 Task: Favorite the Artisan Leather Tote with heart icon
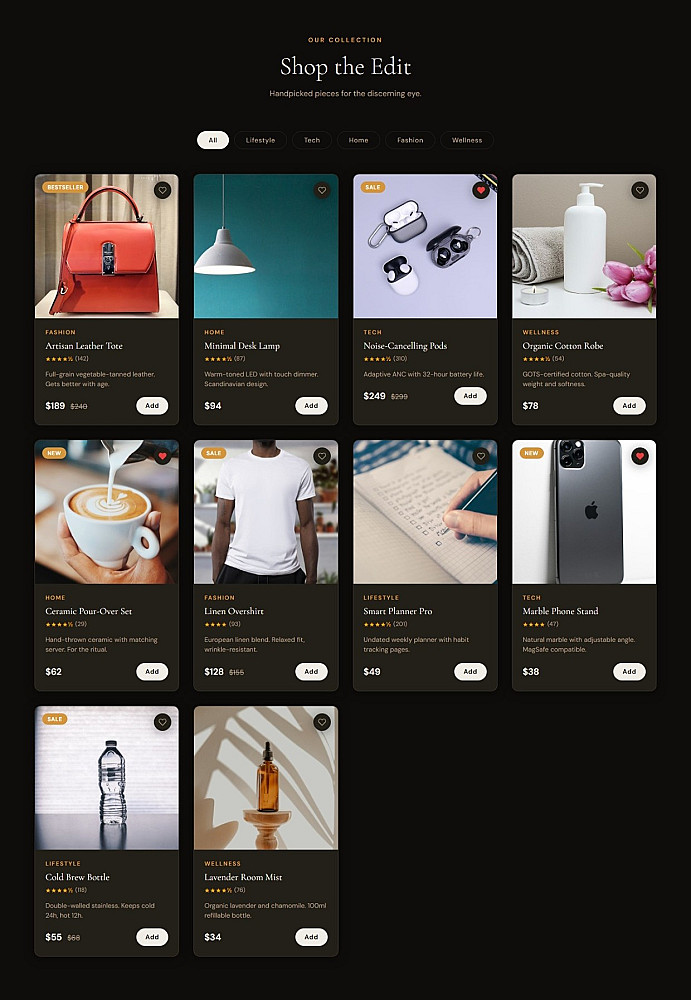click(163, 190)
